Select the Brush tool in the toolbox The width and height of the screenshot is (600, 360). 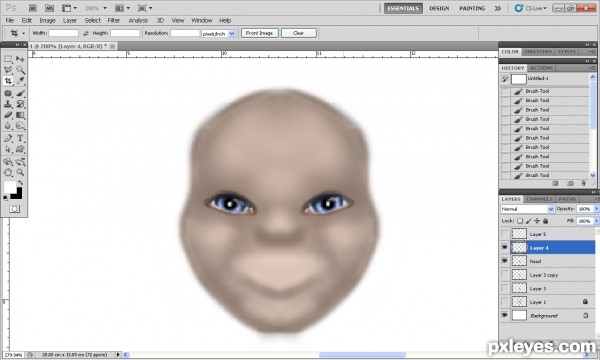click(20, 93)
